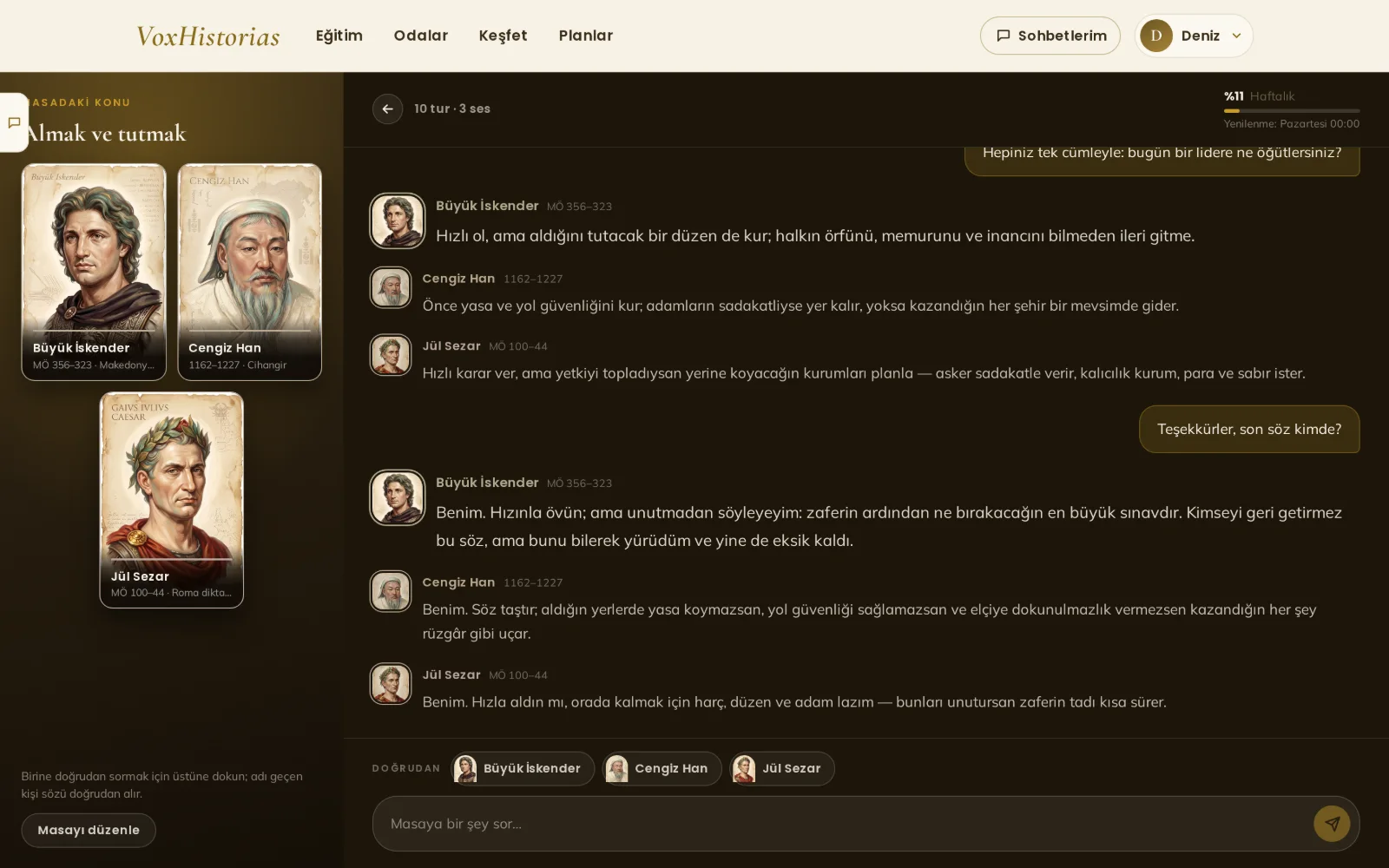This screenshot has height=868, width=1389.
Task: Click the '10 tur · 3 ses' label
Action: pyautogui.click(x=452, y=108)
